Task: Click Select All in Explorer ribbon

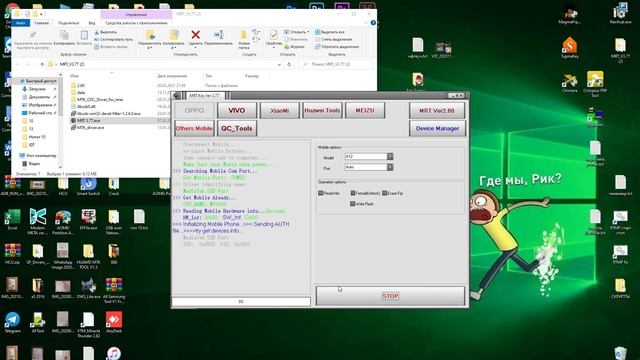Action: coord(330,32)
